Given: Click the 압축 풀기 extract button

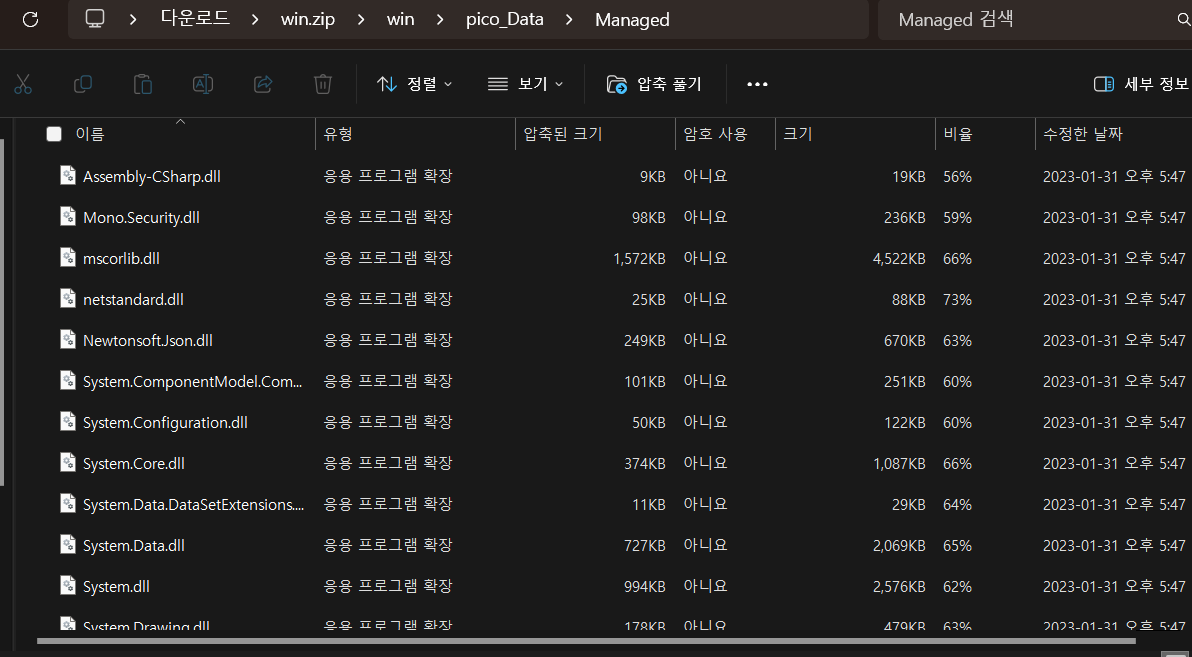Looking at the screenshot, I should point(654,84).
